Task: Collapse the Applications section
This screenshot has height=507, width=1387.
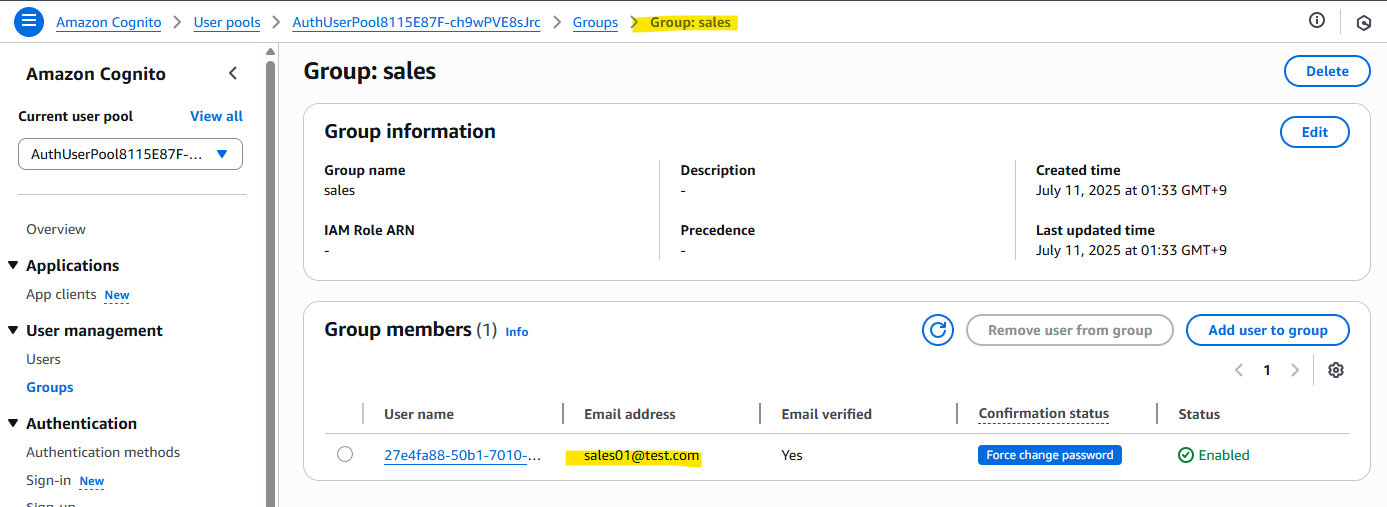Action: tap(13, 265)
